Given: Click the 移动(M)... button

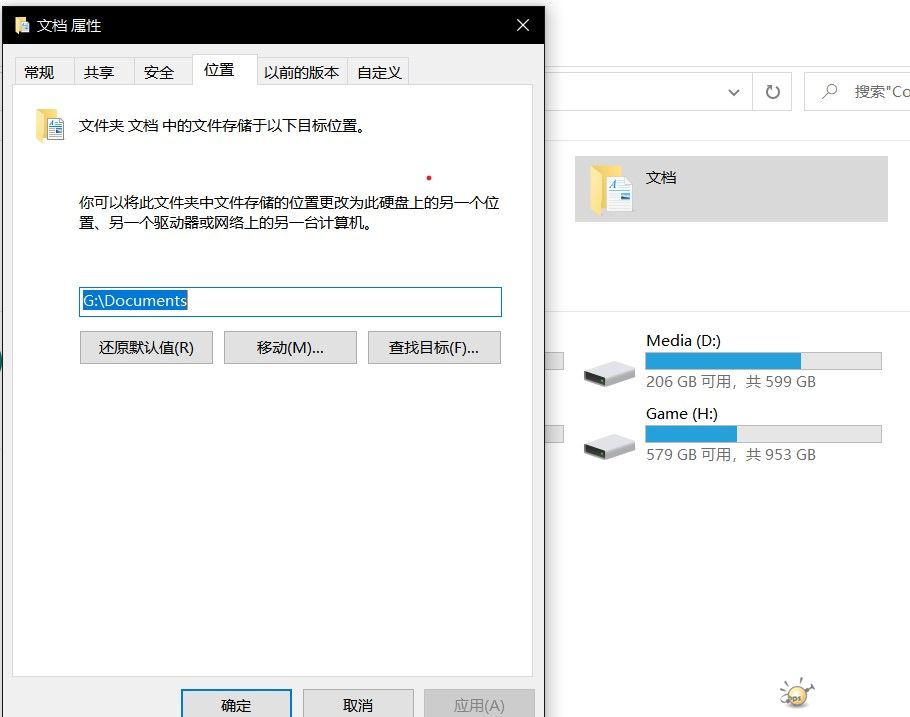Looking at the screenshot, I should point(290,348).
